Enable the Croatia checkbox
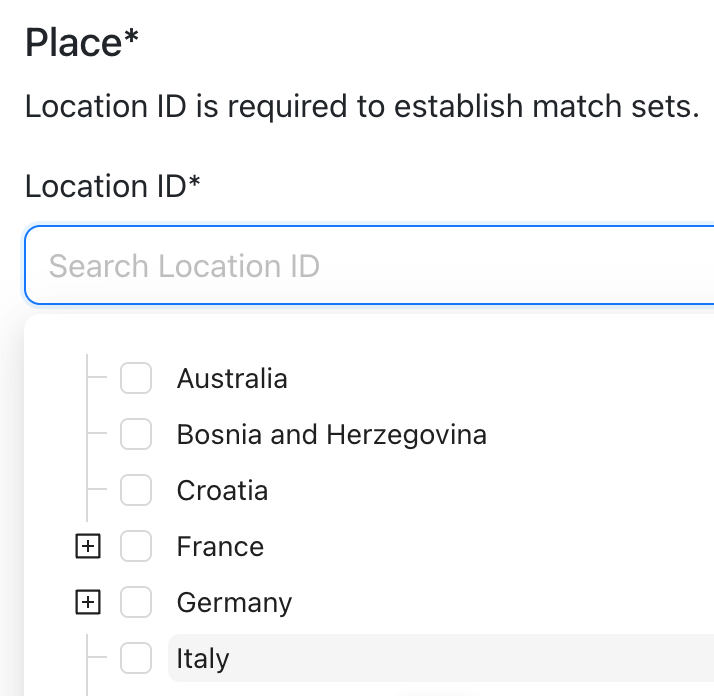This screenshot has height=696, width=714. [x=136, y=491]
